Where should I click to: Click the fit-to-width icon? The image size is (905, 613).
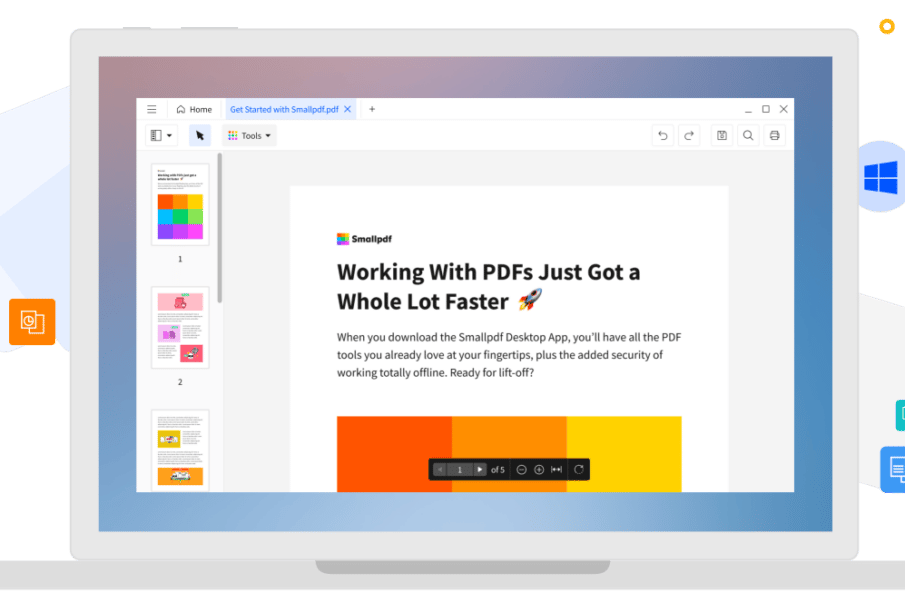[556, 470]
